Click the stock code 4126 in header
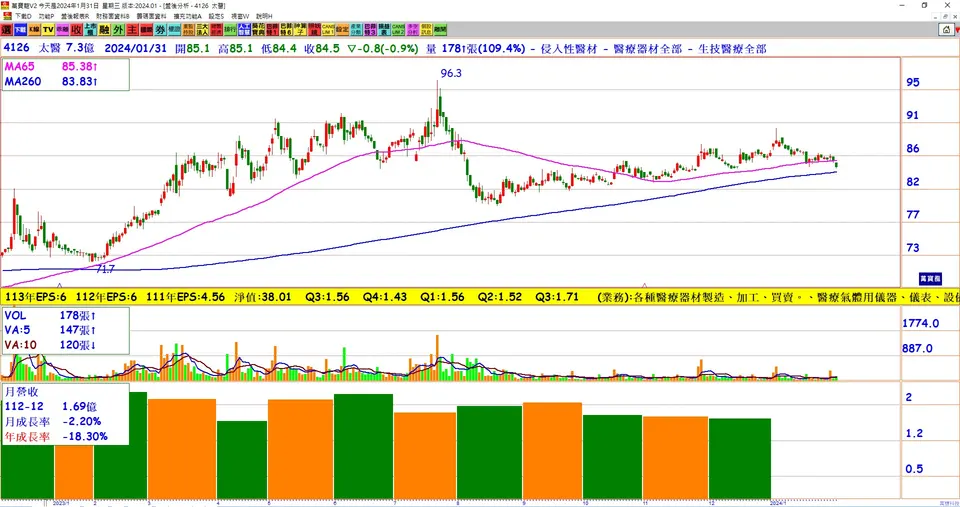 (x=16, y=48)
